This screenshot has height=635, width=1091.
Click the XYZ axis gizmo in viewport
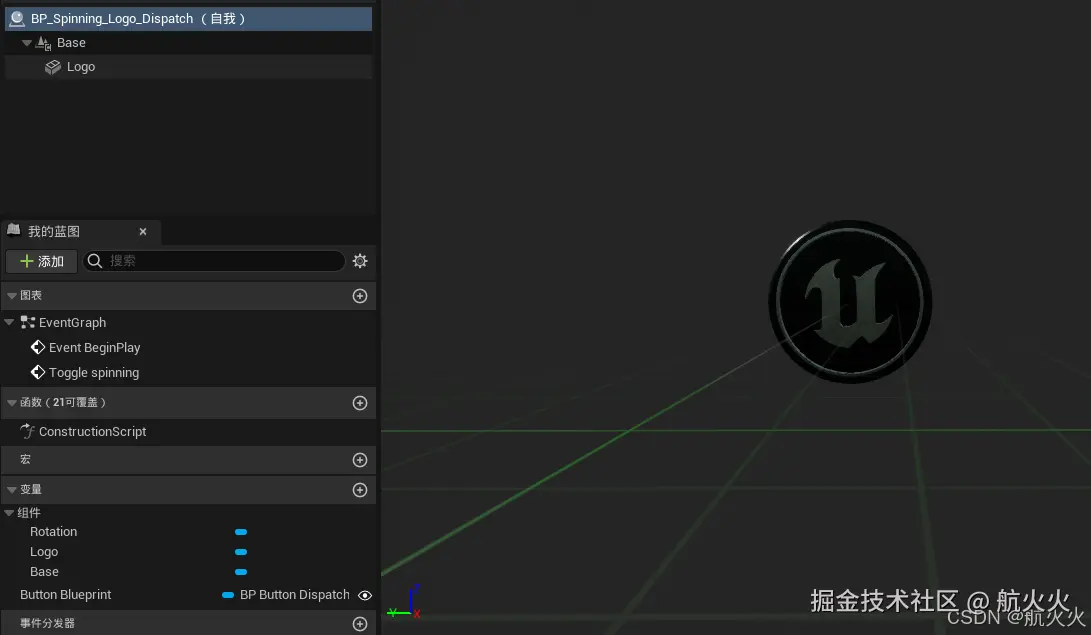coord(404,602)
